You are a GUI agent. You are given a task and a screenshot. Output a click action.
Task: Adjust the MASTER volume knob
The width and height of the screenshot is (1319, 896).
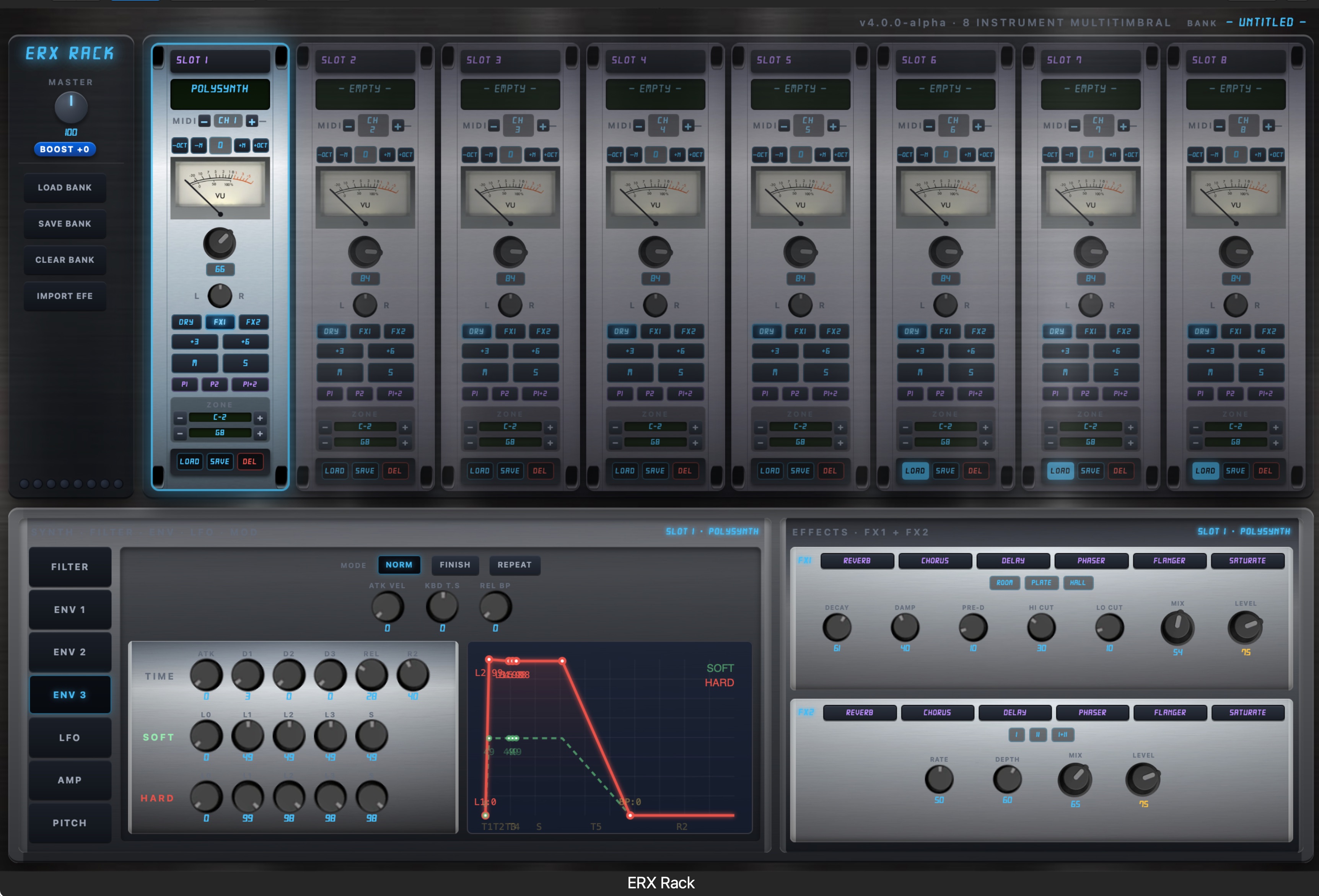pos(71,107)
